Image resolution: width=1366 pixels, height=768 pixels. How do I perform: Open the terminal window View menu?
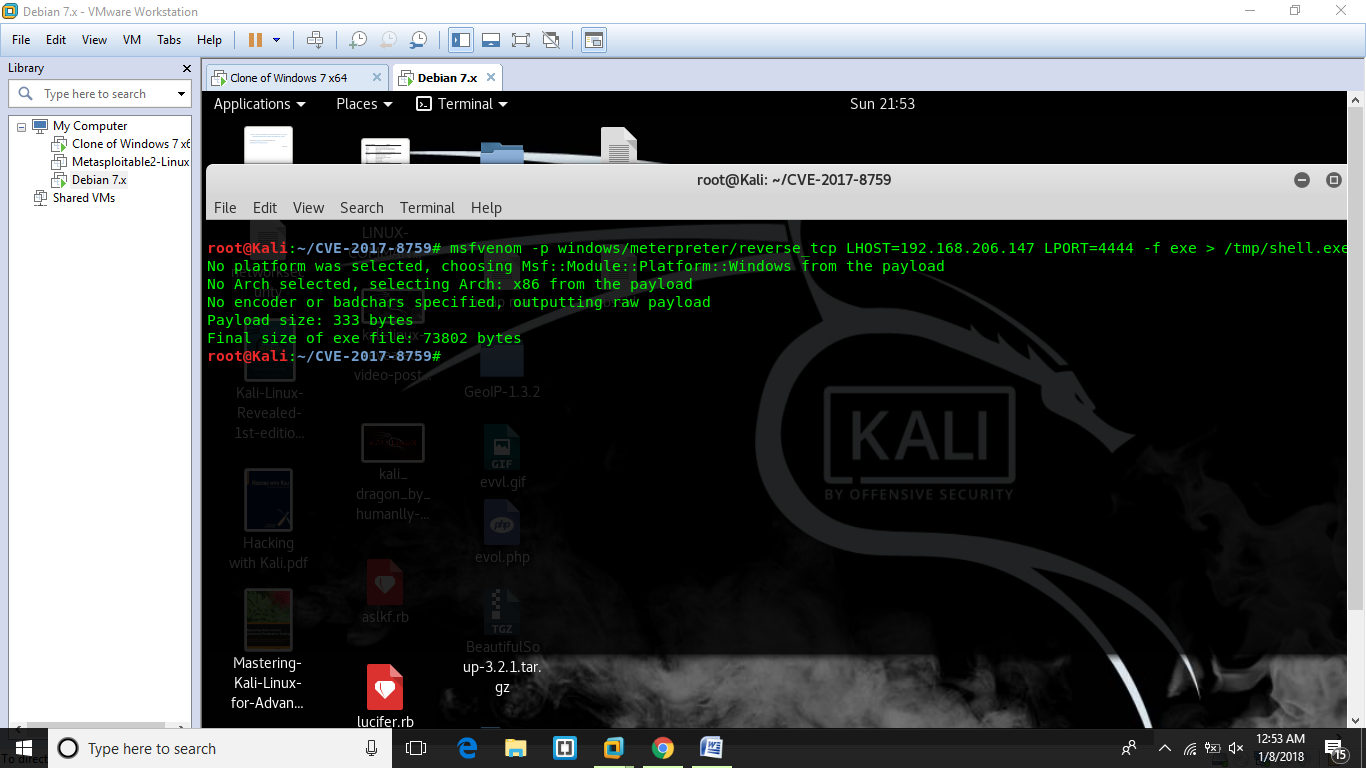tap(308, 208)
